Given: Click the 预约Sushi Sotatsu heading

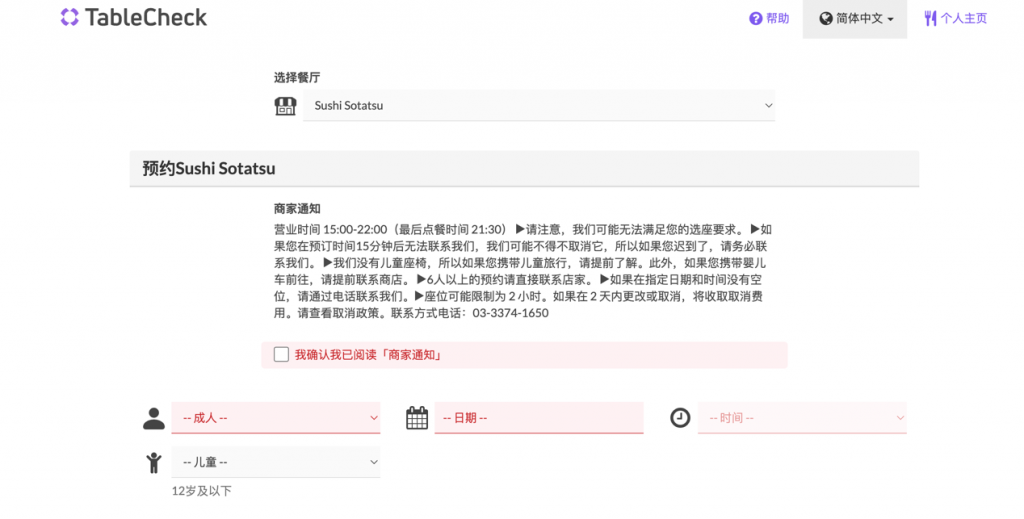Looking at the screenshot, I should point(209,168).
